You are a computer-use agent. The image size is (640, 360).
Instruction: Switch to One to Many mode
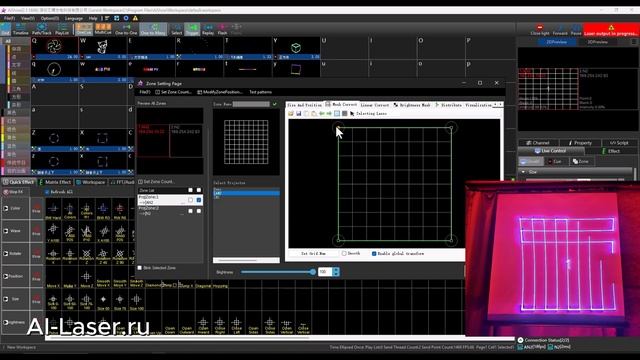[153, 29]
